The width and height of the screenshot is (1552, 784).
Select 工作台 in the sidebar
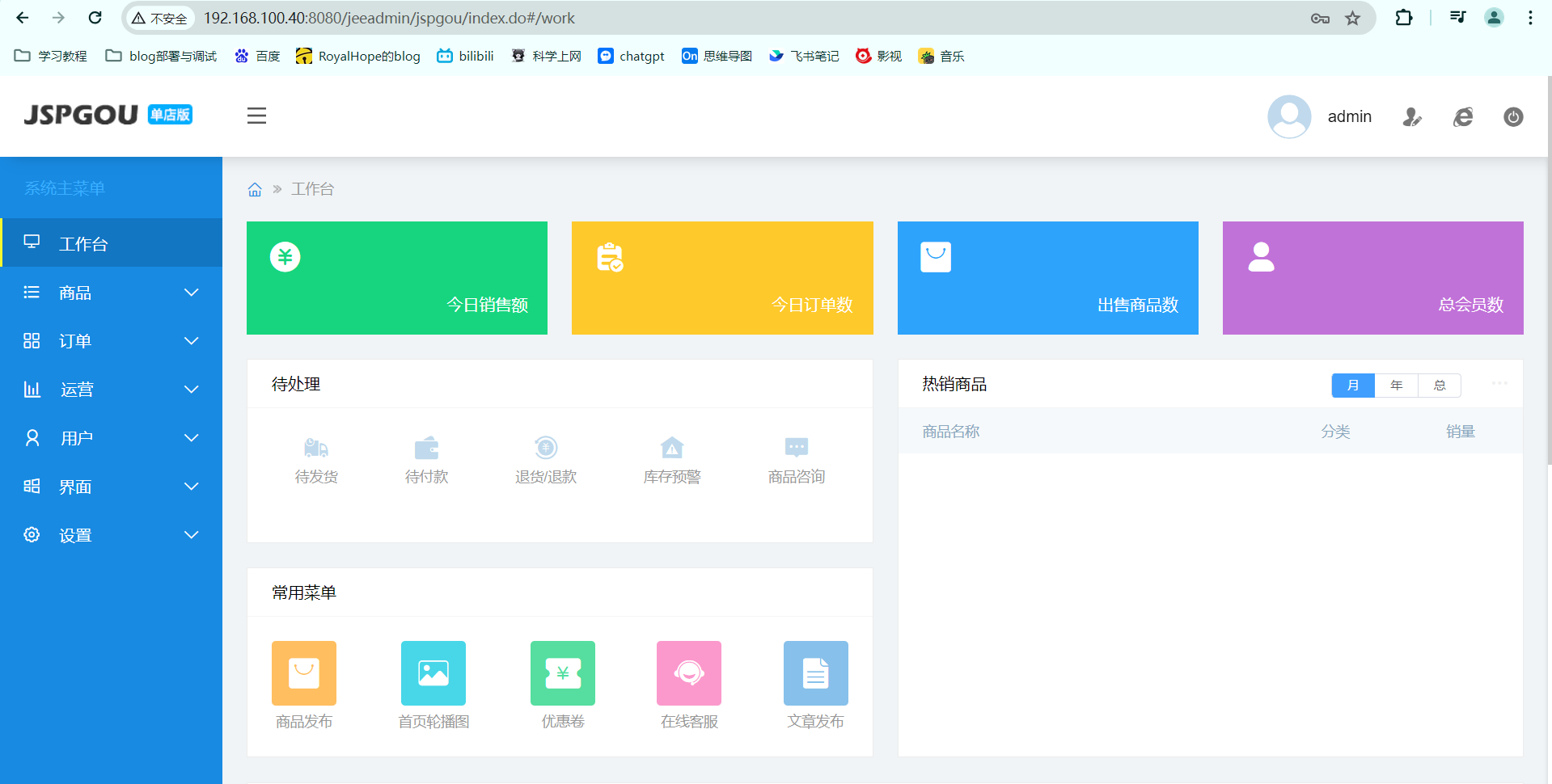pyautogui.click(x=111, y=244)
